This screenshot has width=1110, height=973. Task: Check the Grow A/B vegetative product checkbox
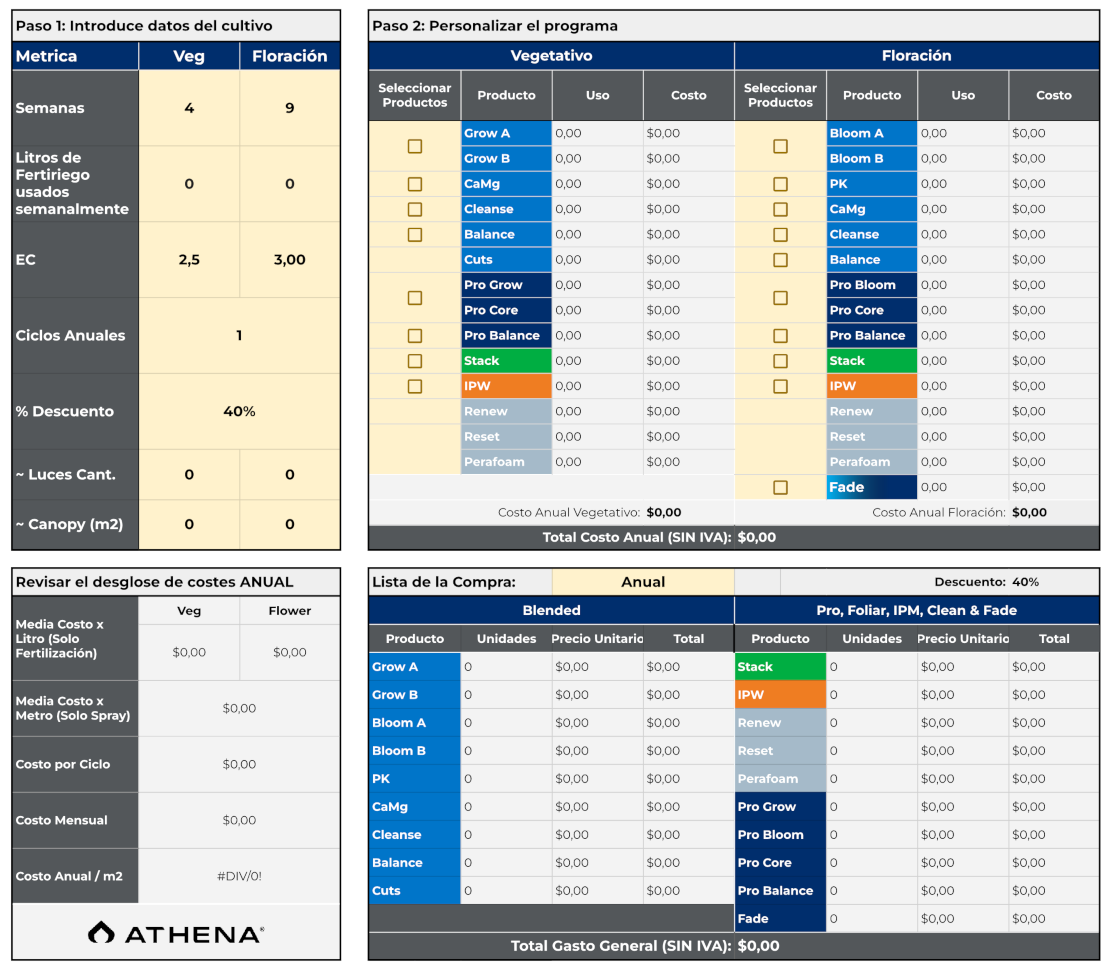pyautogui.click(x=415, y=146)
